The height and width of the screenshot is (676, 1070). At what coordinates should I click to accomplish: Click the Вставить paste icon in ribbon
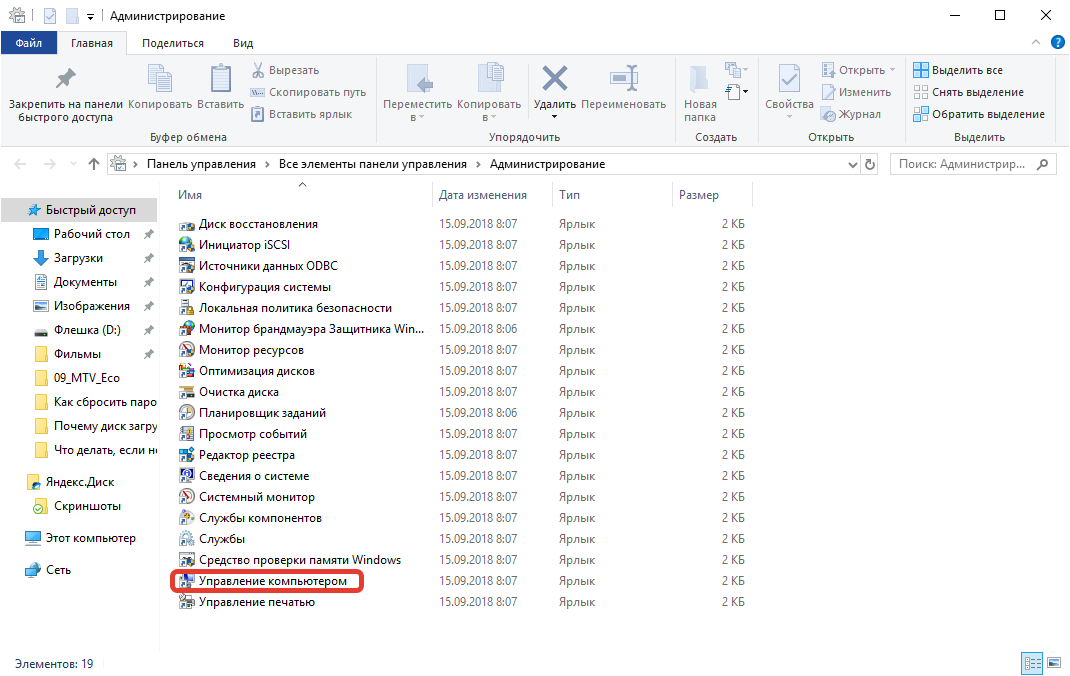(x=220, y=79)
